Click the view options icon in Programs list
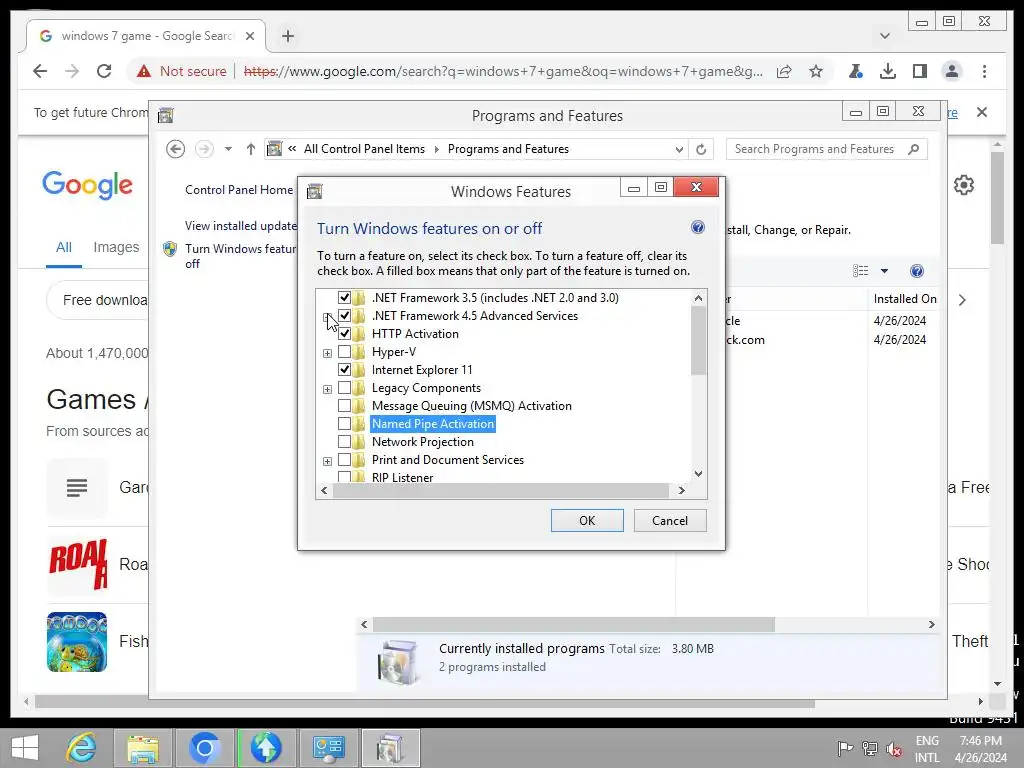 pyautogui.click(x=861, y=271)
